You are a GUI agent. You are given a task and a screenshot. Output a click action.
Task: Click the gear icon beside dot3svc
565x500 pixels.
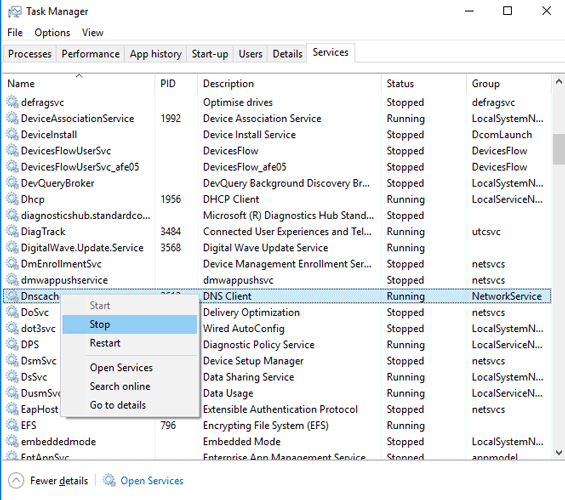[12, 329]
